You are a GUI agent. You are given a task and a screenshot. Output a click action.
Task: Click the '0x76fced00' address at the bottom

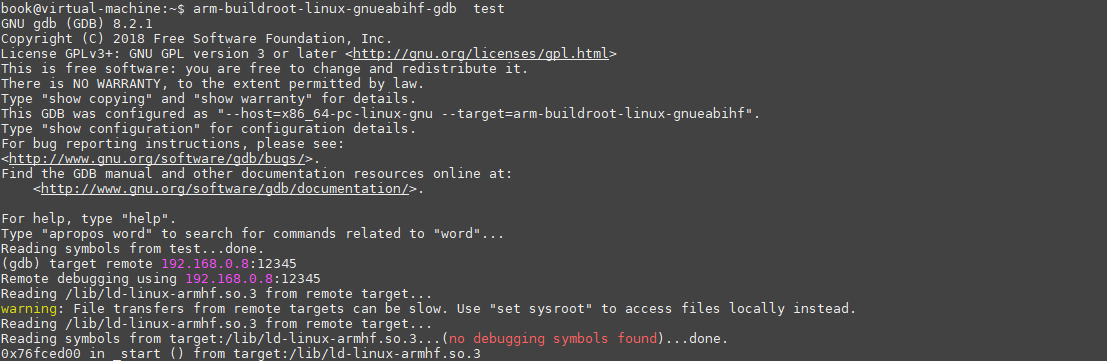point(41,353)
